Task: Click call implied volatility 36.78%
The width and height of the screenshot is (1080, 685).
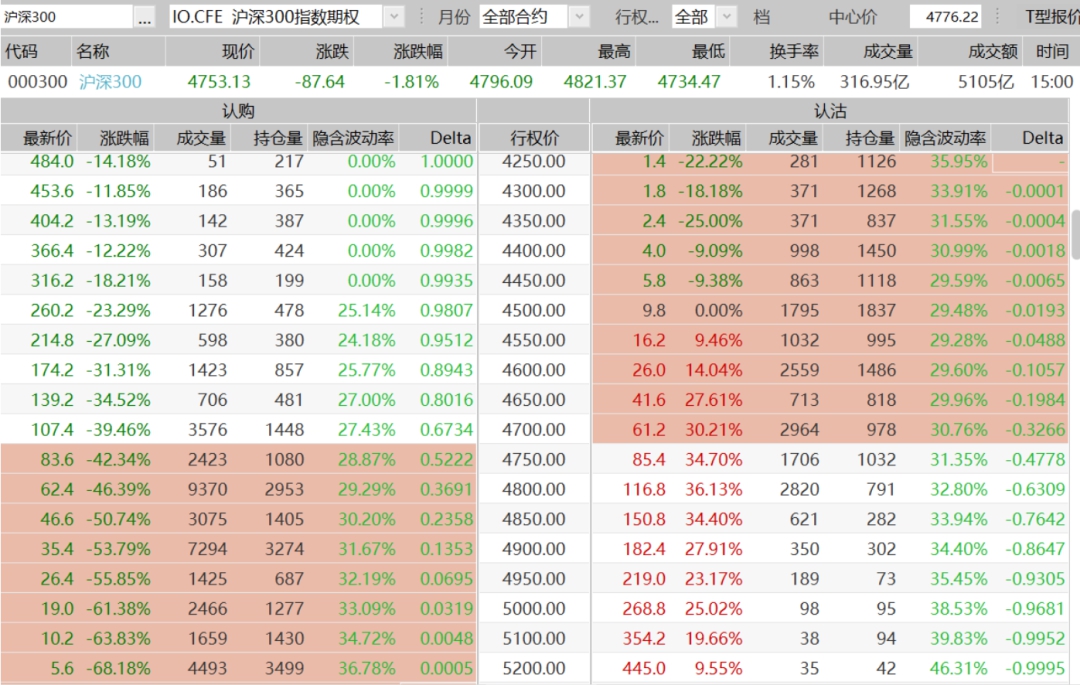Action: 366,668
